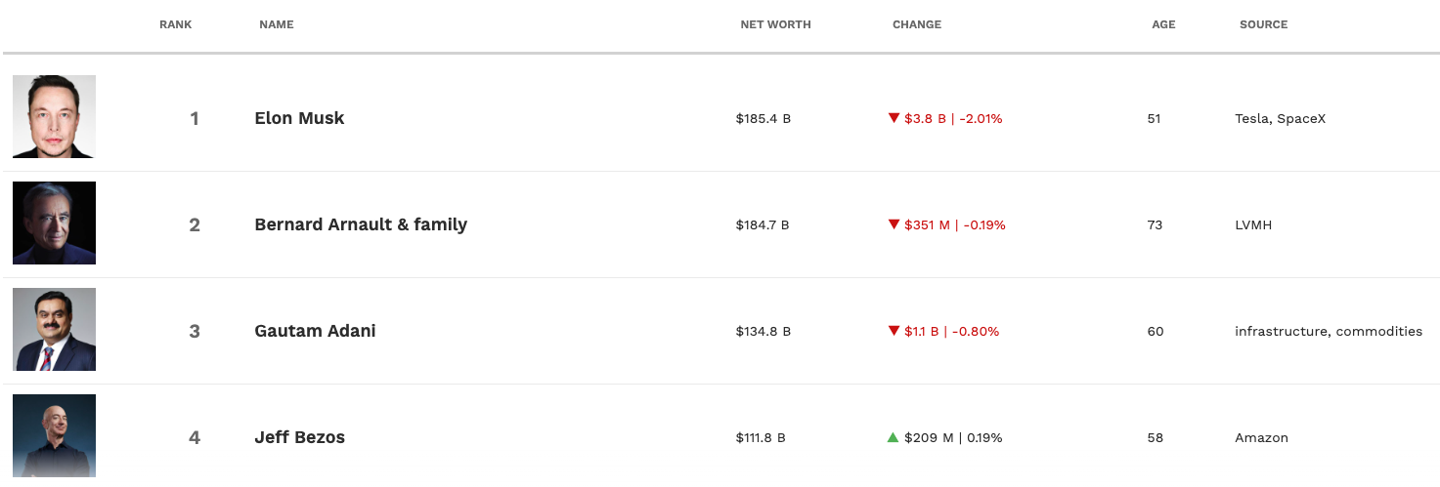This screenshot has height=487, width=1440.
Task: Sort the list by RANK column header
Action: click(176, 25)
